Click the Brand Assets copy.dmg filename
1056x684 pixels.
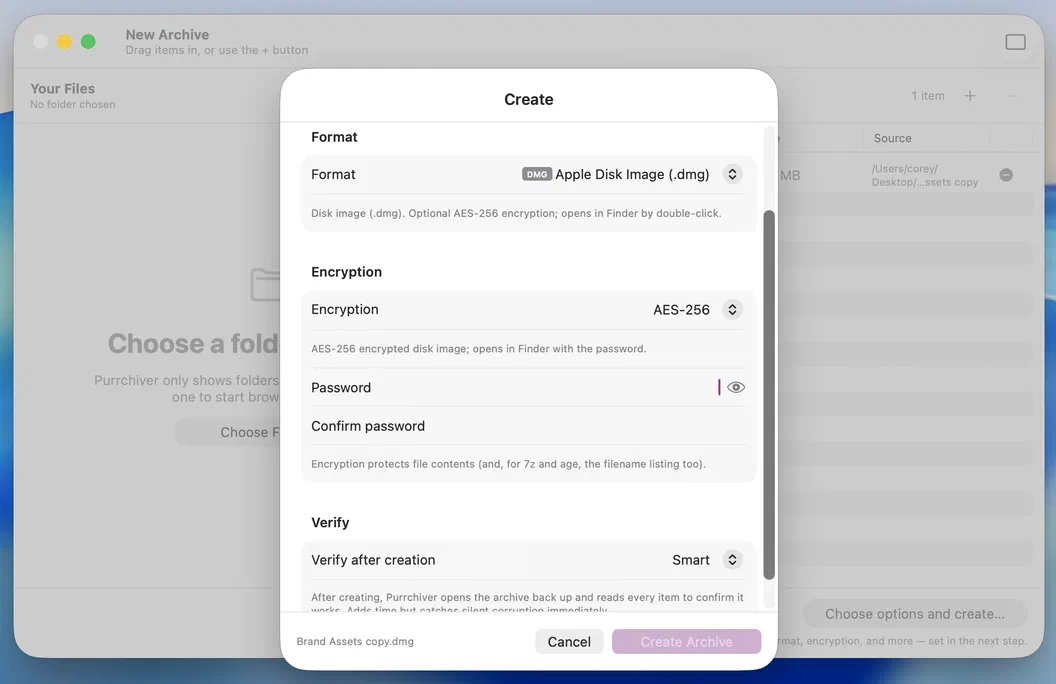click(x=355, y=642)
